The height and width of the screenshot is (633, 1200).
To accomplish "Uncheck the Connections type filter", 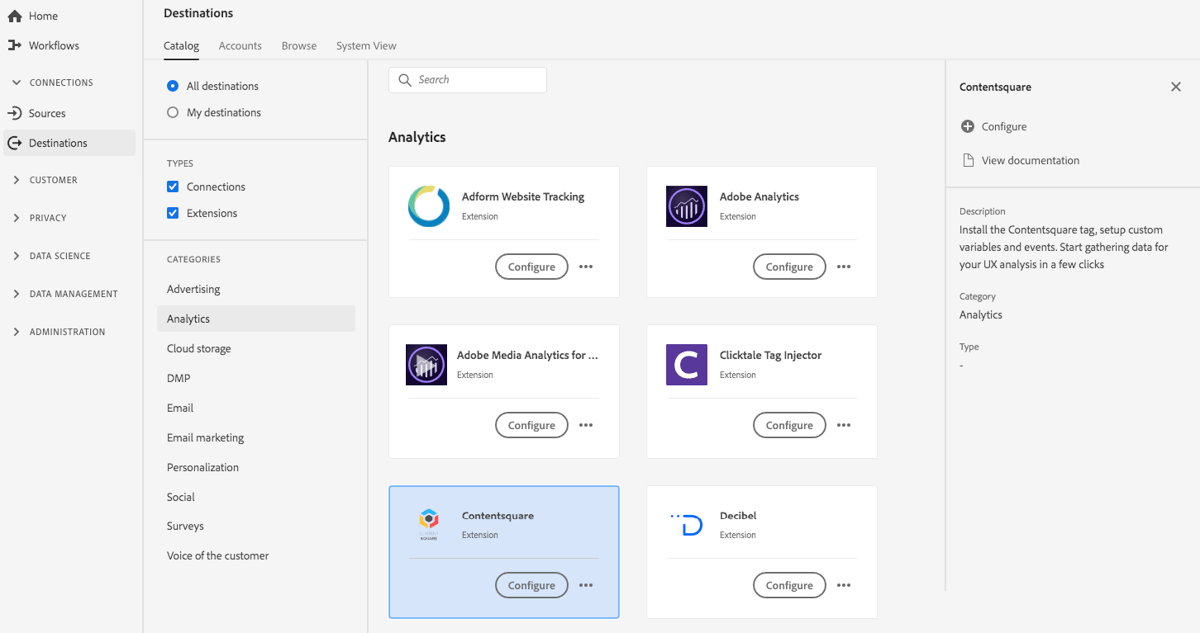I will click(x=171, y=186).
